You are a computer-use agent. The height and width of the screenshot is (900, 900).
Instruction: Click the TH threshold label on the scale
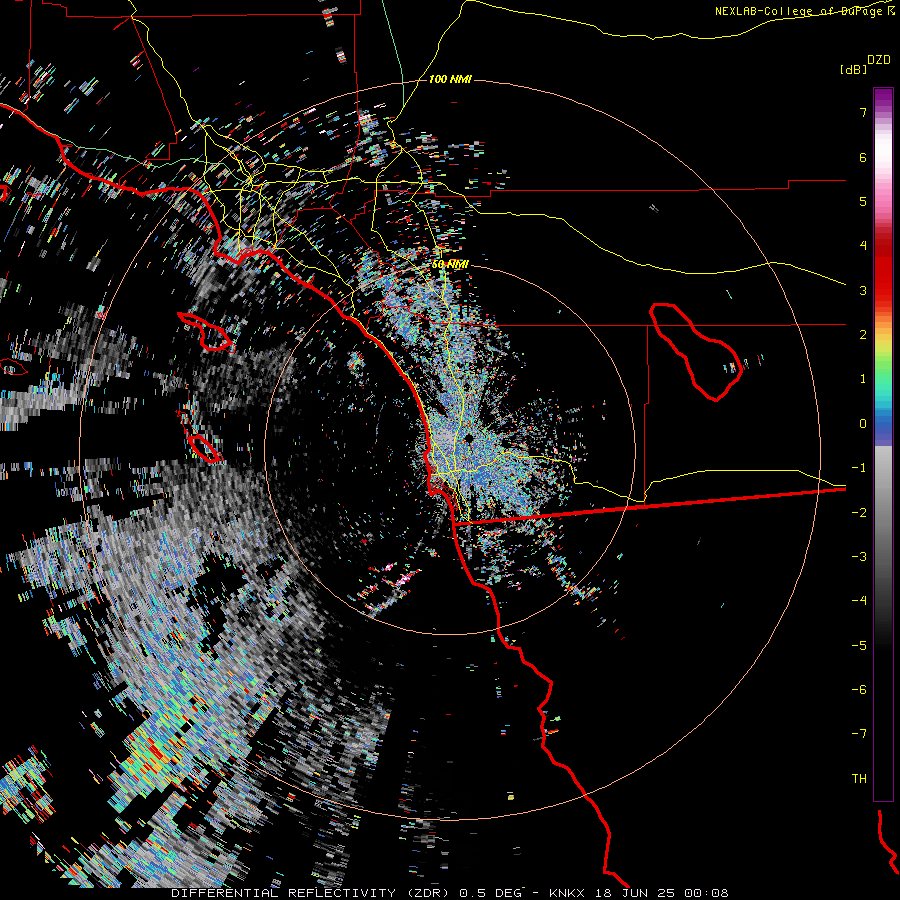coord(859,779)
